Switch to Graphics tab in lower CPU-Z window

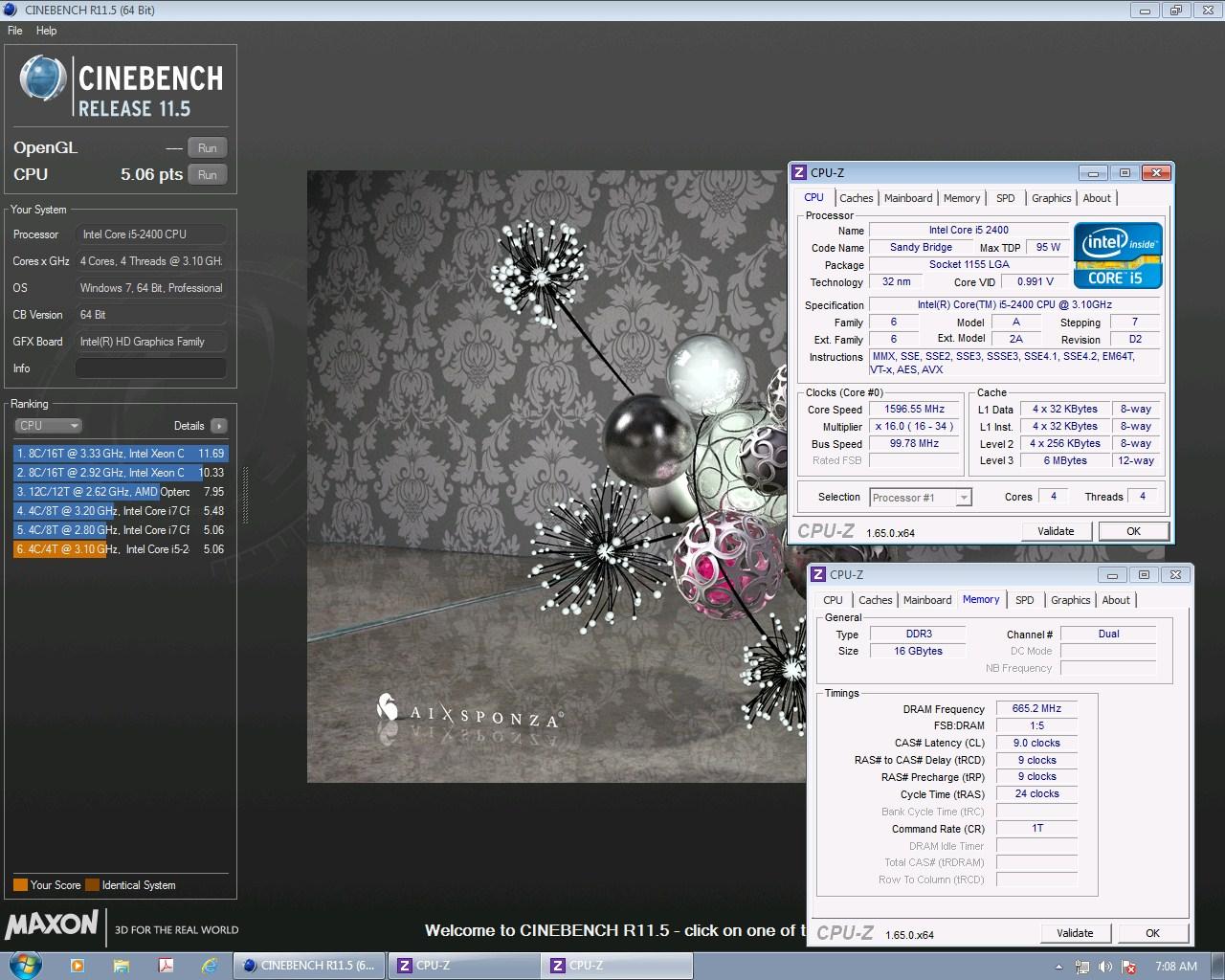pos(1070,600)
